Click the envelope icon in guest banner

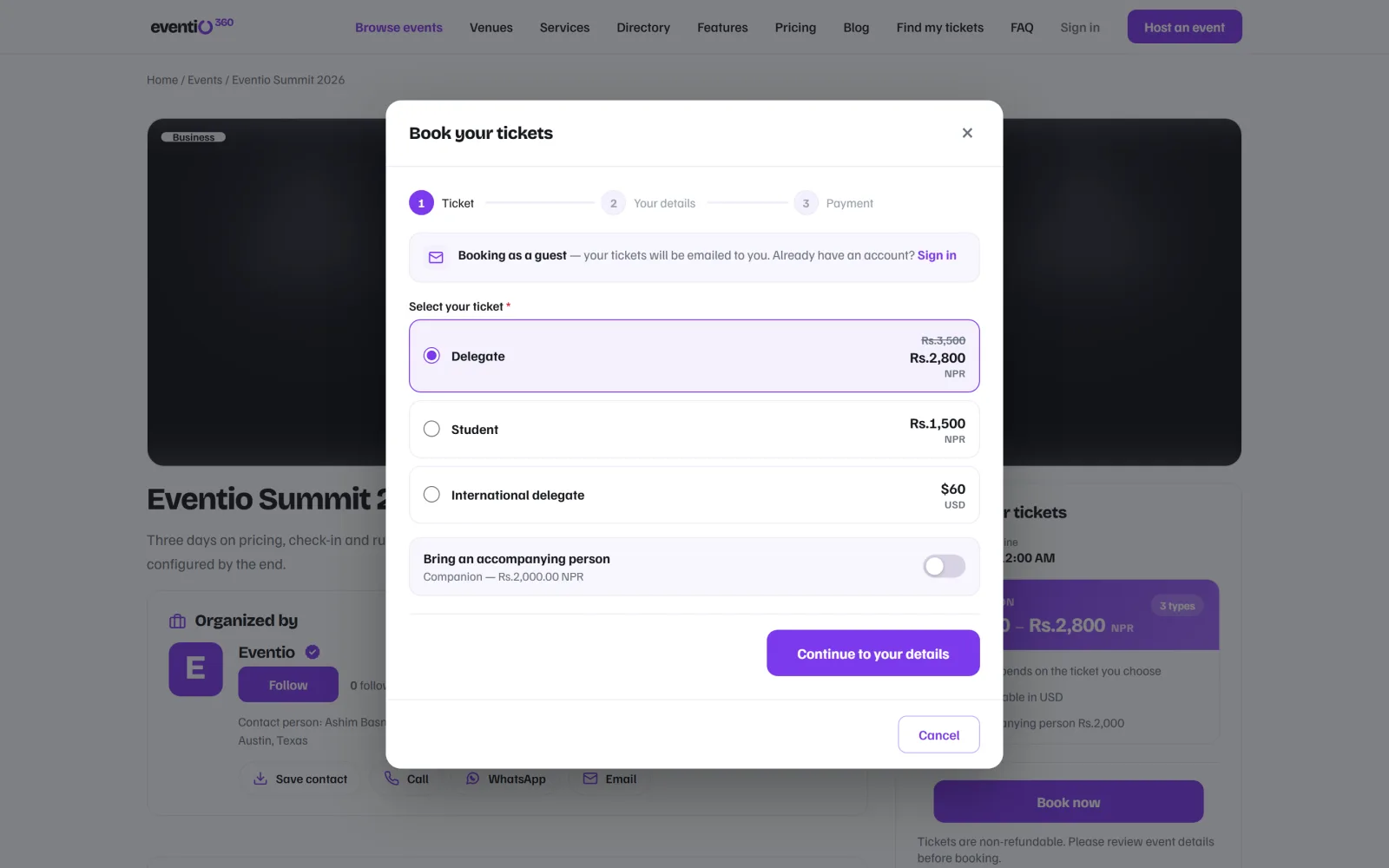point(436,257)
